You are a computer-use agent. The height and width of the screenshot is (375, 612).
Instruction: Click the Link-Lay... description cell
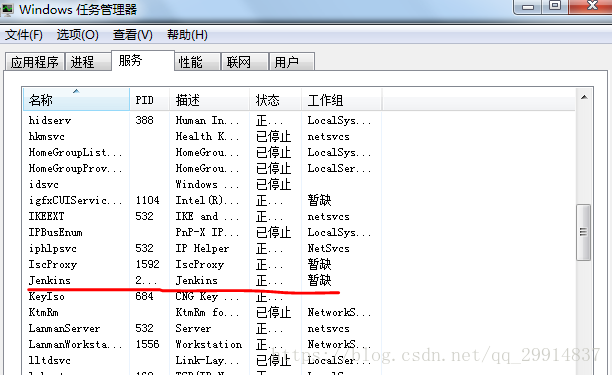(x=207, y=360)
